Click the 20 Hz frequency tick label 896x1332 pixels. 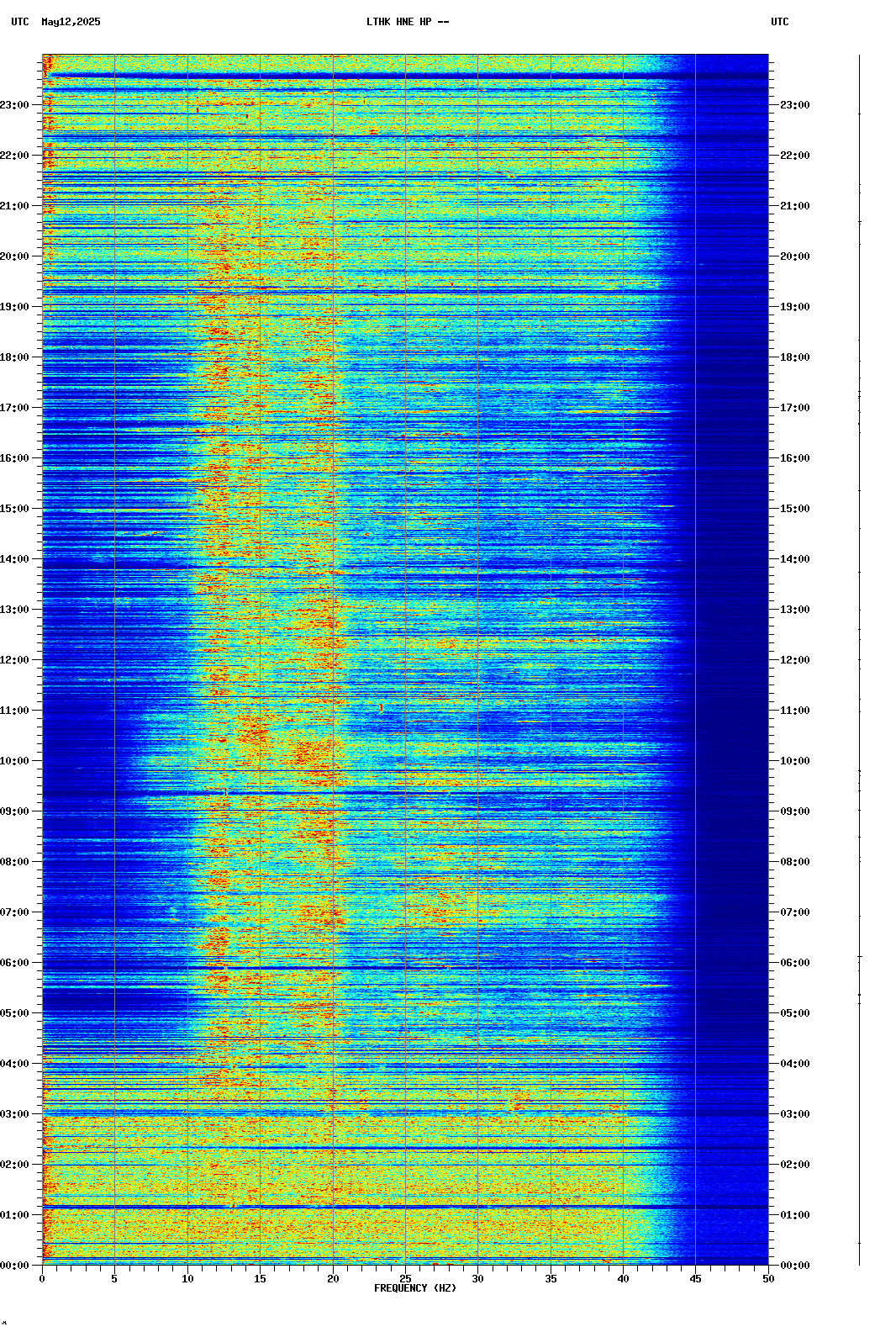point(333,1279)
